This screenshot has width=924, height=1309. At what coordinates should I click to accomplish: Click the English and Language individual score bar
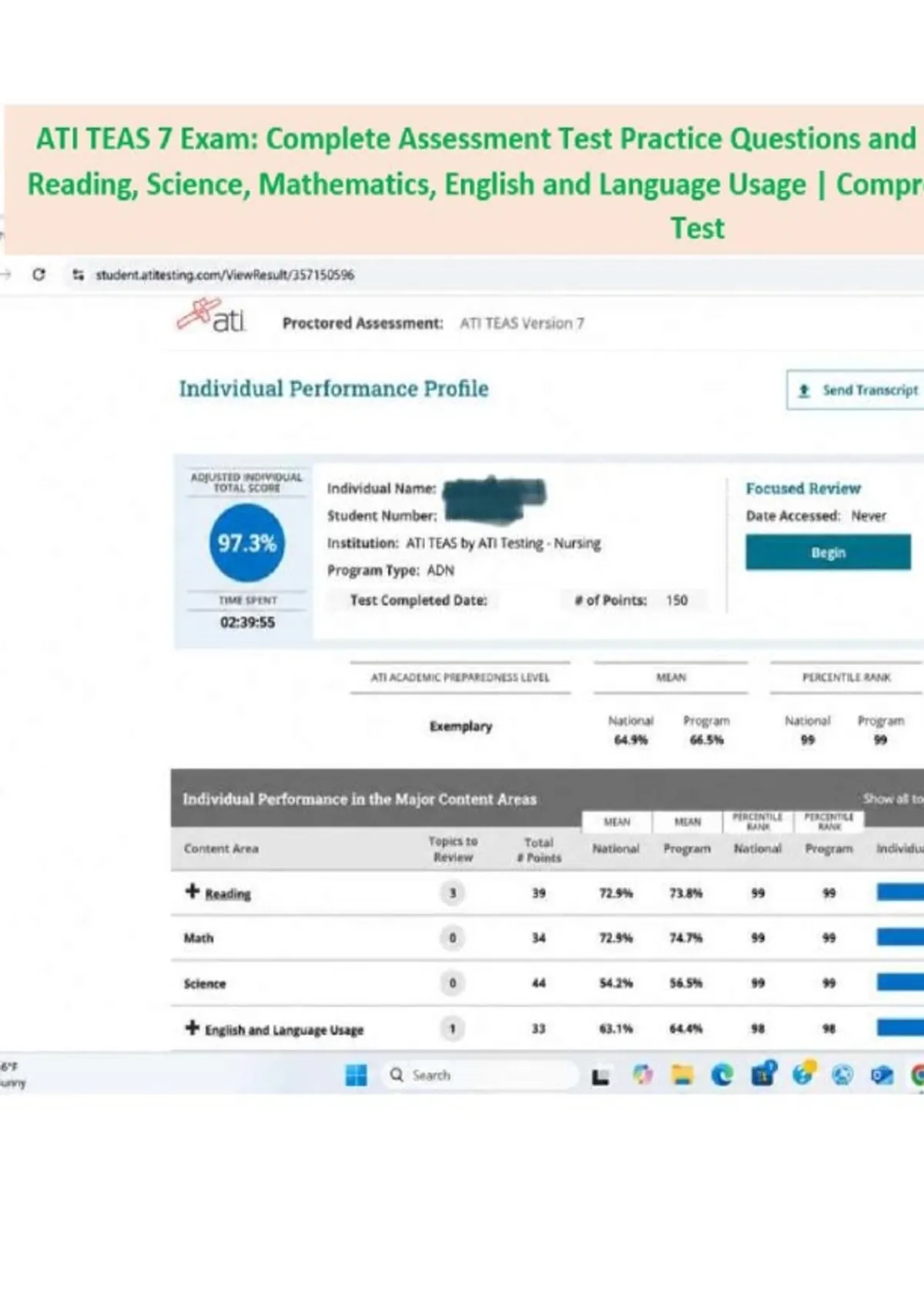[900, 1028]
